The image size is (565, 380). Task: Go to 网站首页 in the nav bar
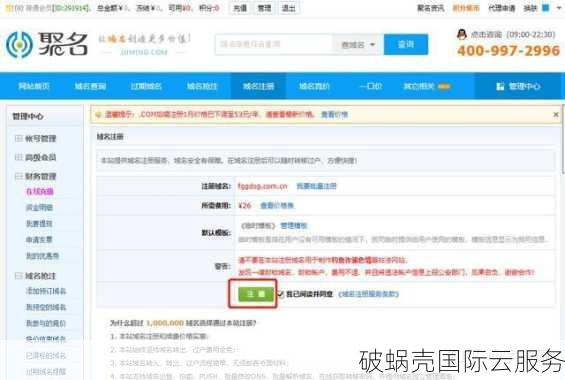click(x=34, y=86)
